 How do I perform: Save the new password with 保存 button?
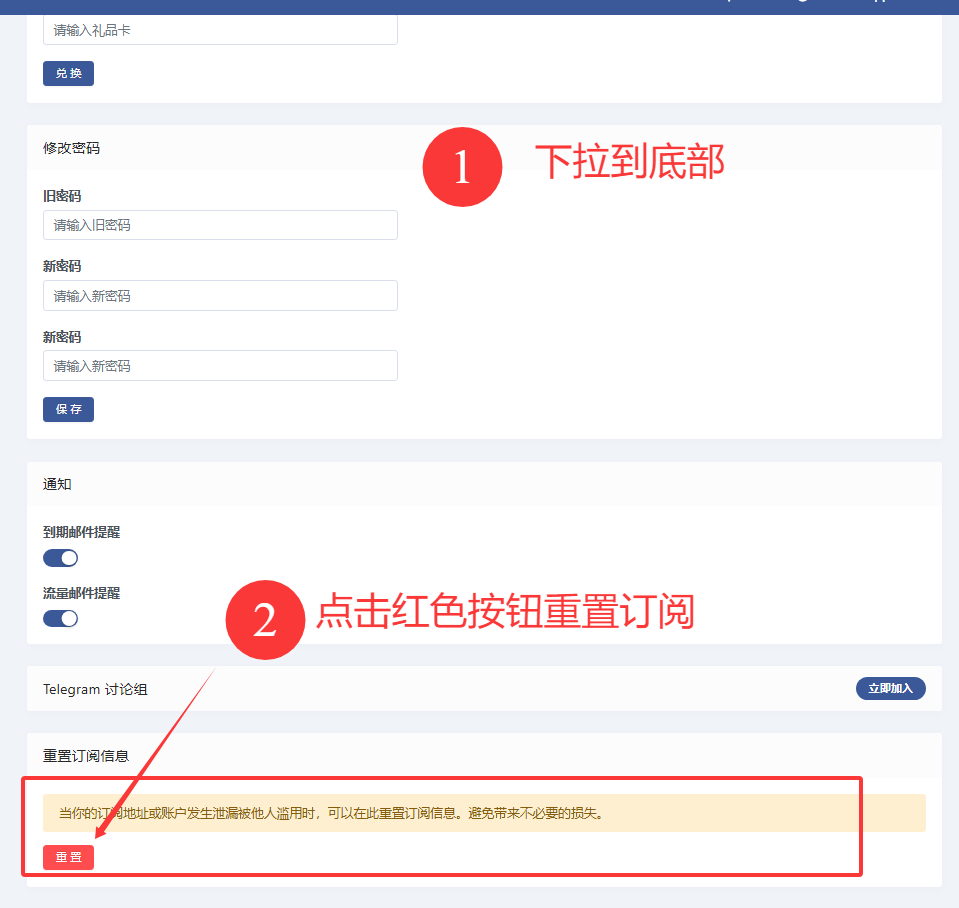click(x=68, y=409)
